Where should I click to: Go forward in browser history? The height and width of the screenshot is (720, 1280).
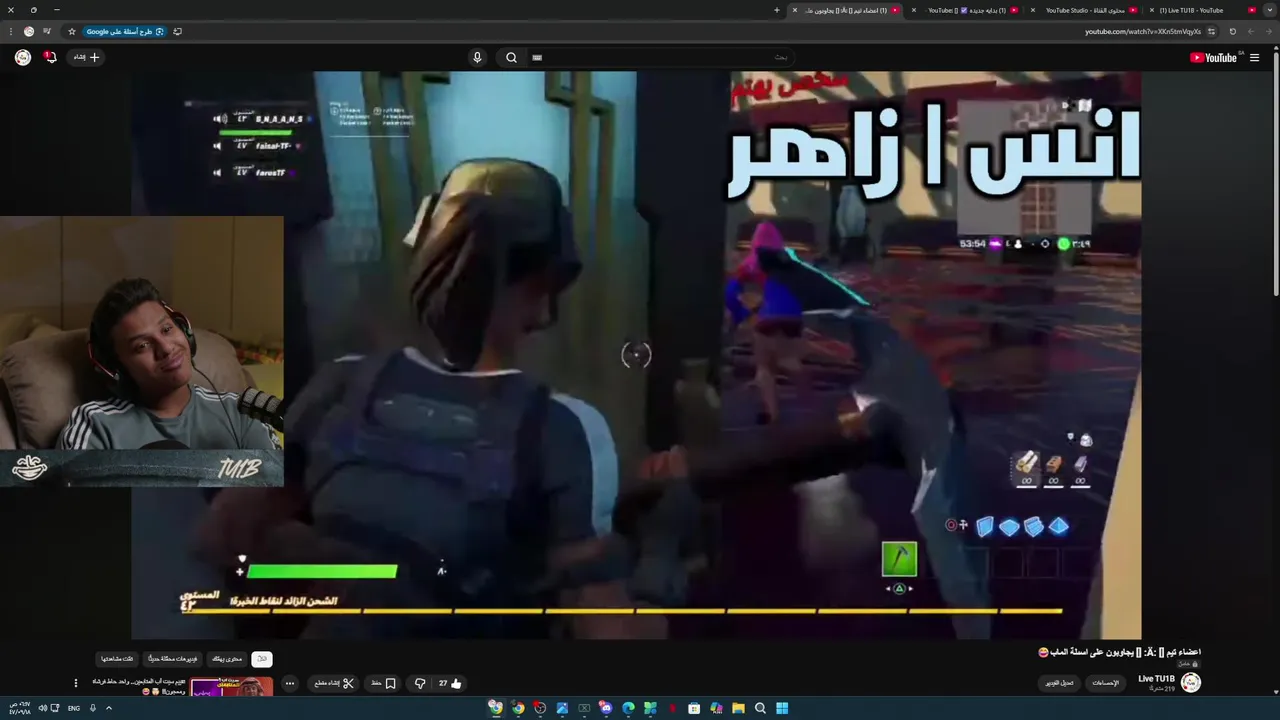tap(1250, 32)
